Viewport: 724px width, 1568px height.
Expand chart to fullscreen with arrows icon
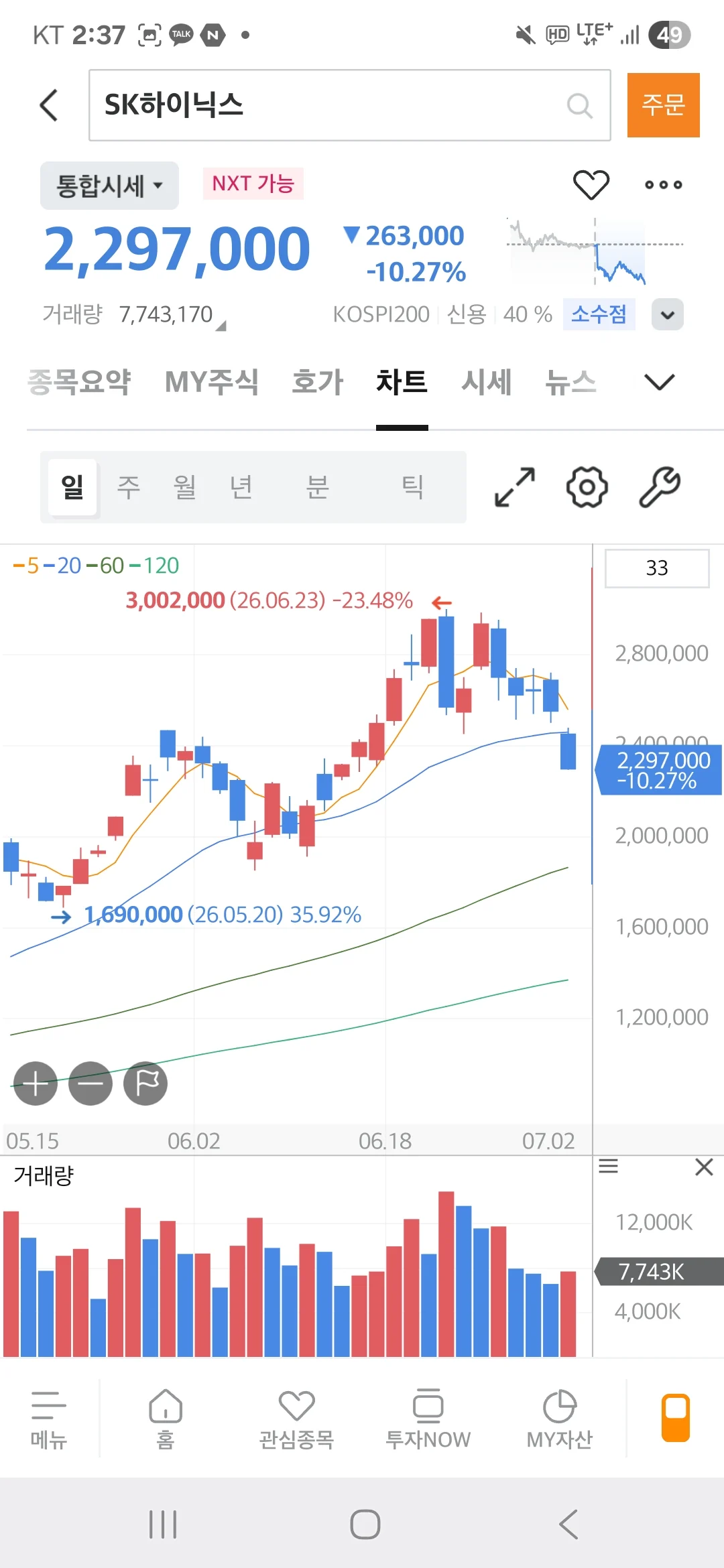515,487
